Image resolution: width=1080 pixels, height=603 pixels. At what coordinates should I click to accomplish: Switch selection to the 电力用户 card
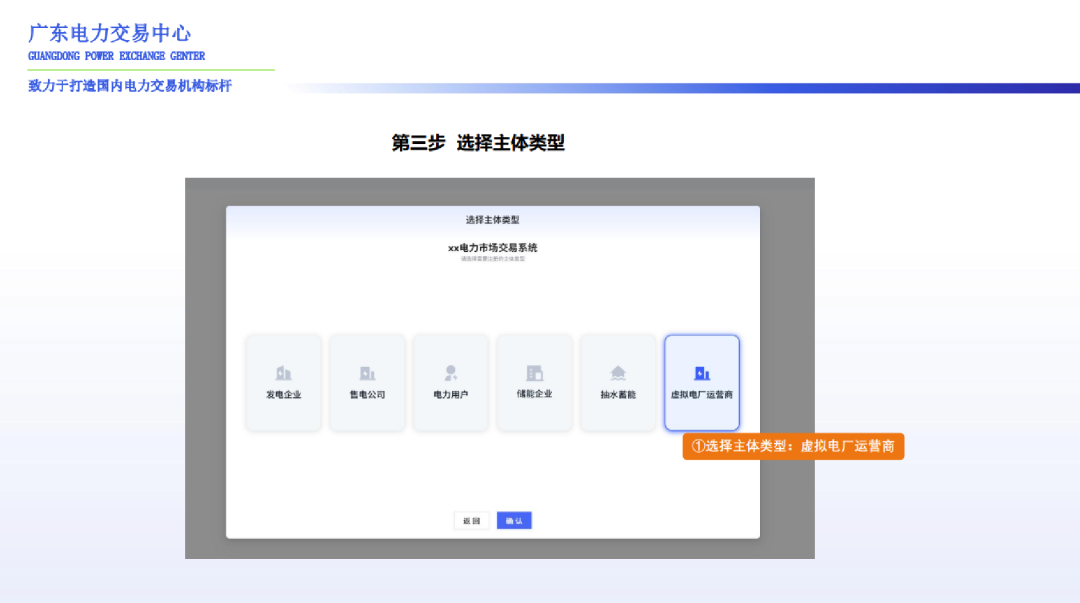(450, 381)
